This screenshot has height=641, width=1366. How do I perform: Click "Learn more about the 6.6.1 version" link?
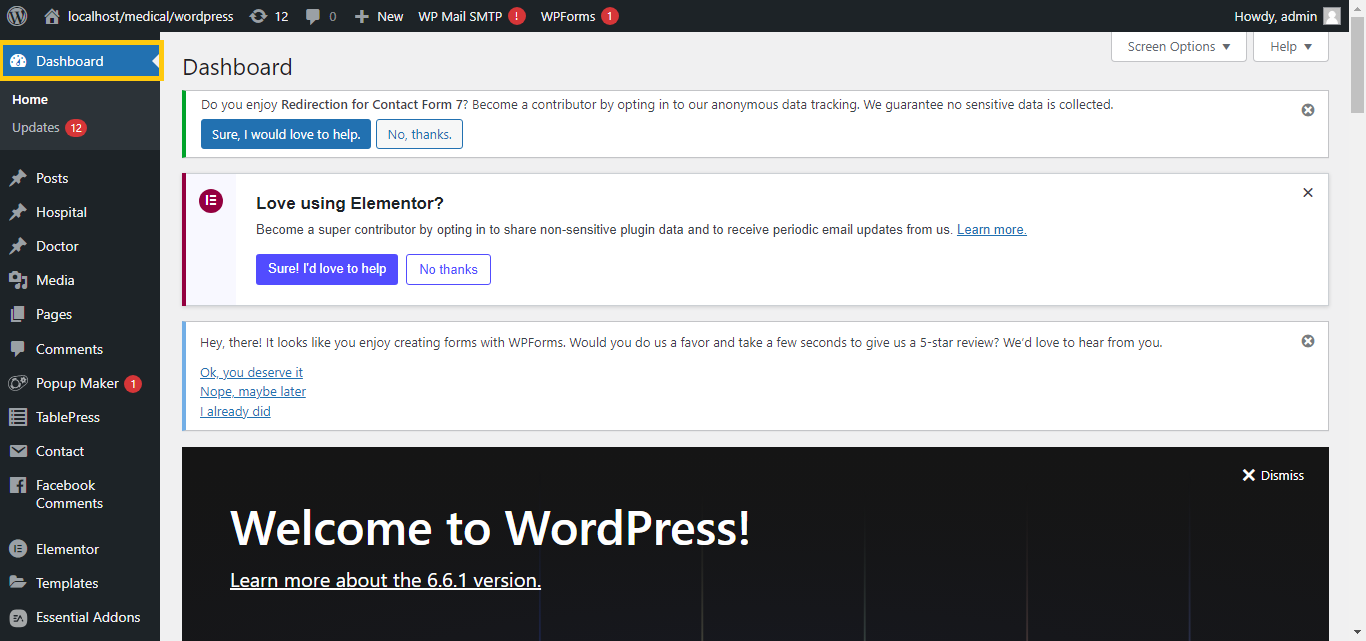[x=385, y=580]
